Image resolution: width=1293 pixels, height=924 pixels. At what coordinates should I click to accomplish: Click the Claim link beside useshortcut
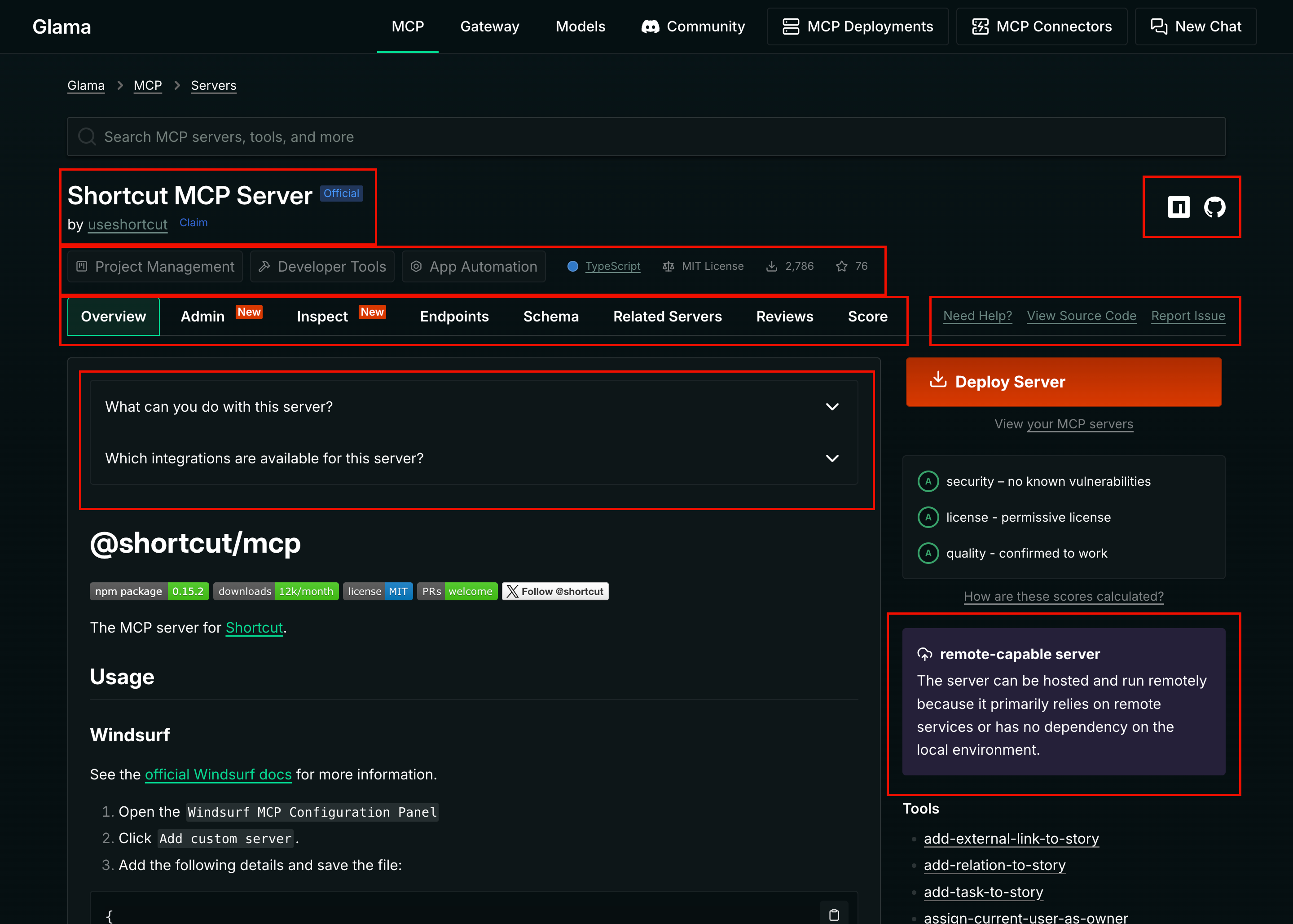194,222
